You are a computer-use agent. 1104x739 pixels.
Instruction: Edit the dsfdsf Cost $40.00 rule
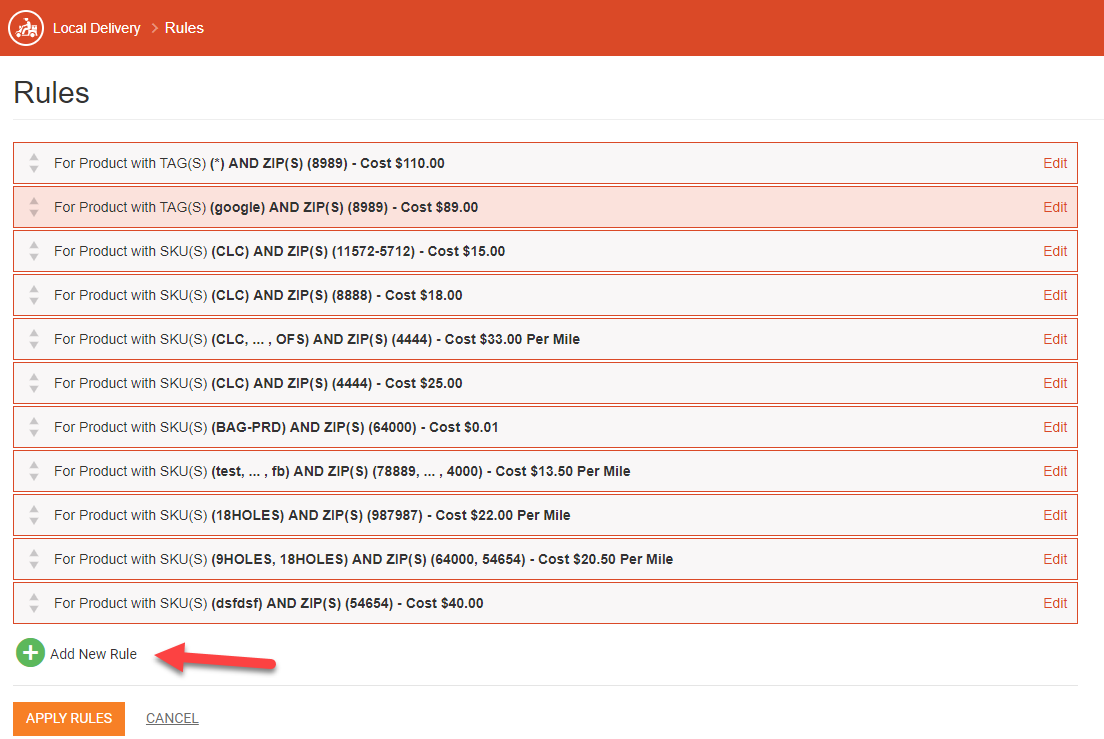(1055, 603)
